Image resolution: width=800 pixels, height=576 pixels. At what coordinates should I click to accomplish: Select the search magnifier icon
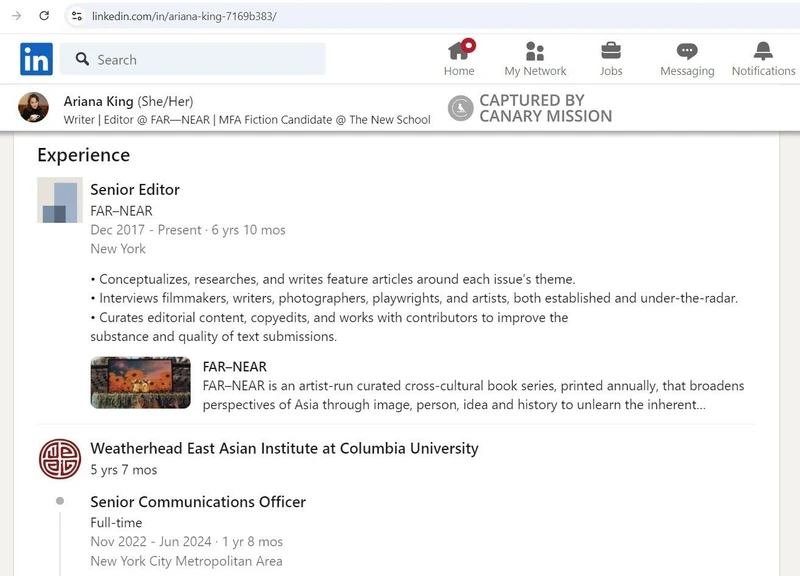80,59
